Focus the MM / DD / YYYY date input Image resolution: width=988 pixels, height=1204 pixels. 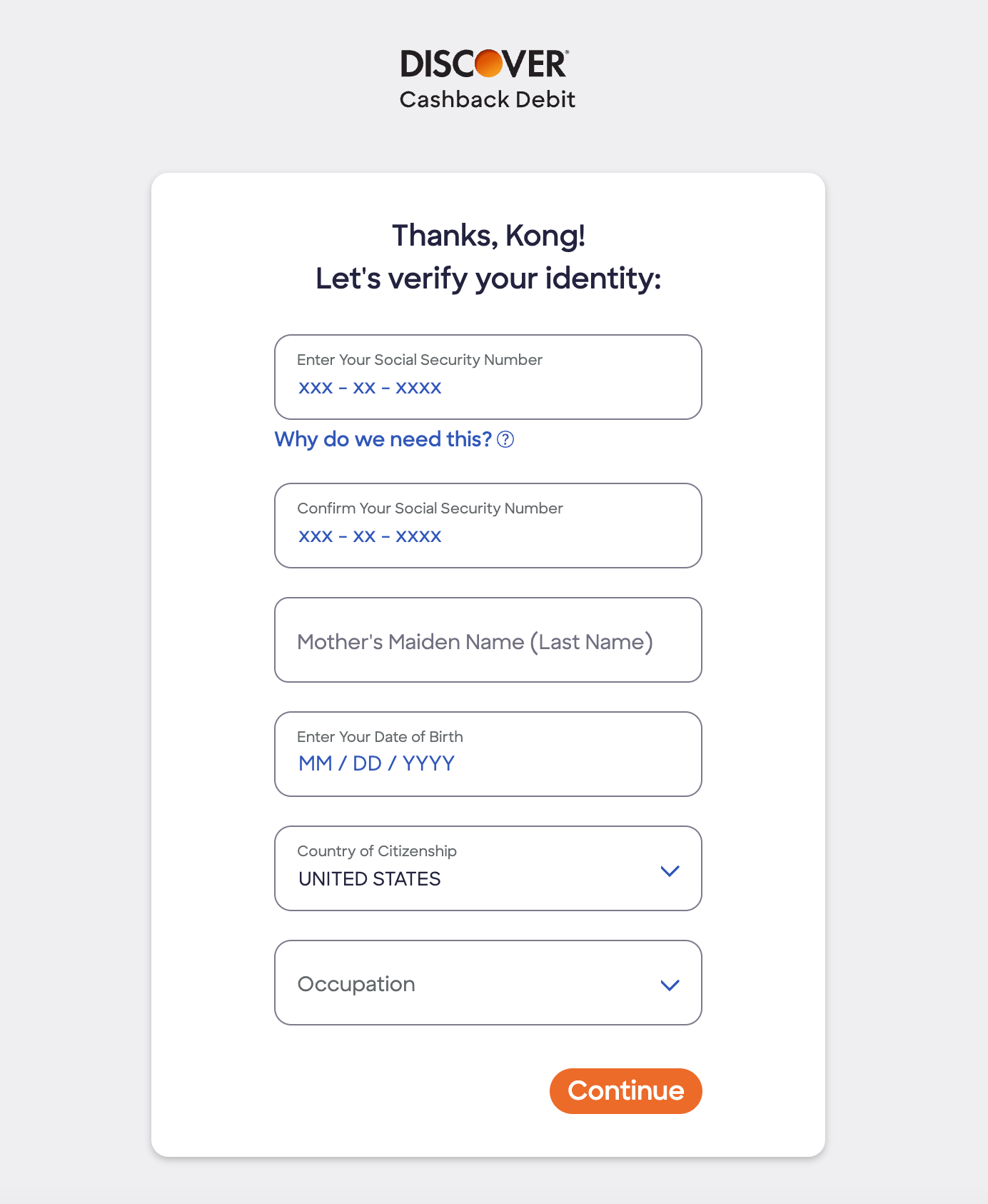(376, 763)
